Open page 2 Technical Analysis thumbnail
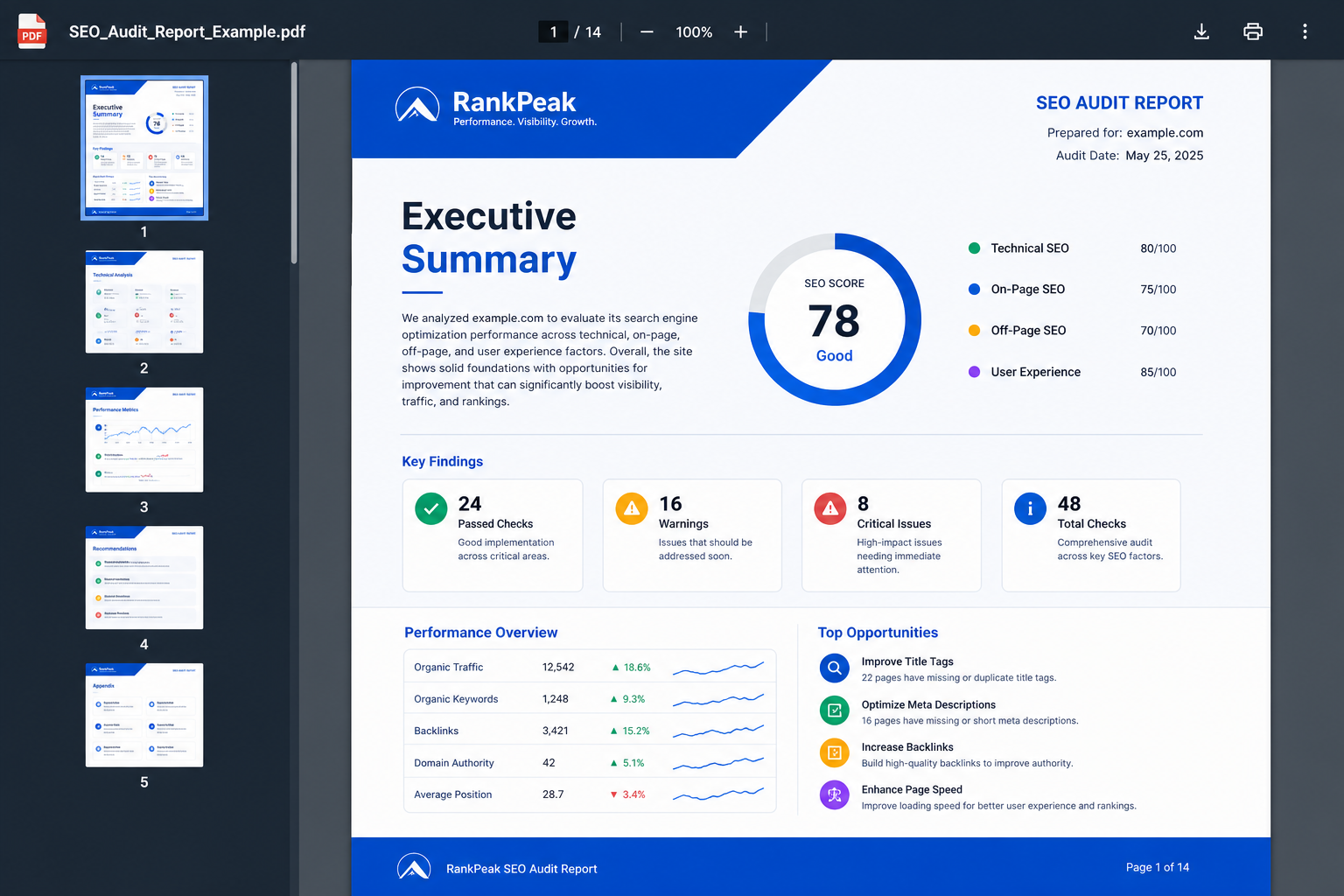This screenshot has height=896, width=1344. (144, 302)
